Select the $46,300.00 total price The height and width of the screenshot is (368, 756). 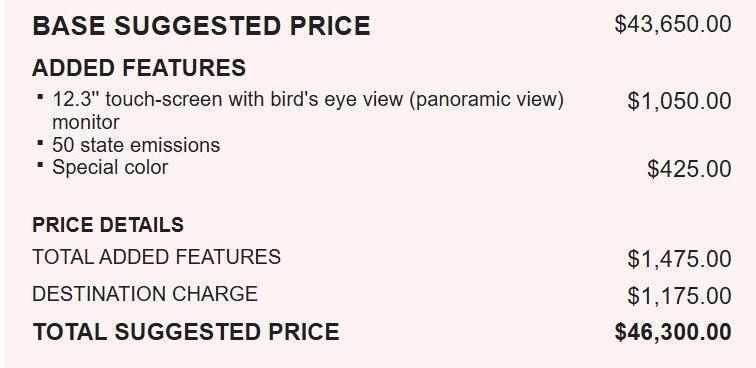tap(673, 332)
